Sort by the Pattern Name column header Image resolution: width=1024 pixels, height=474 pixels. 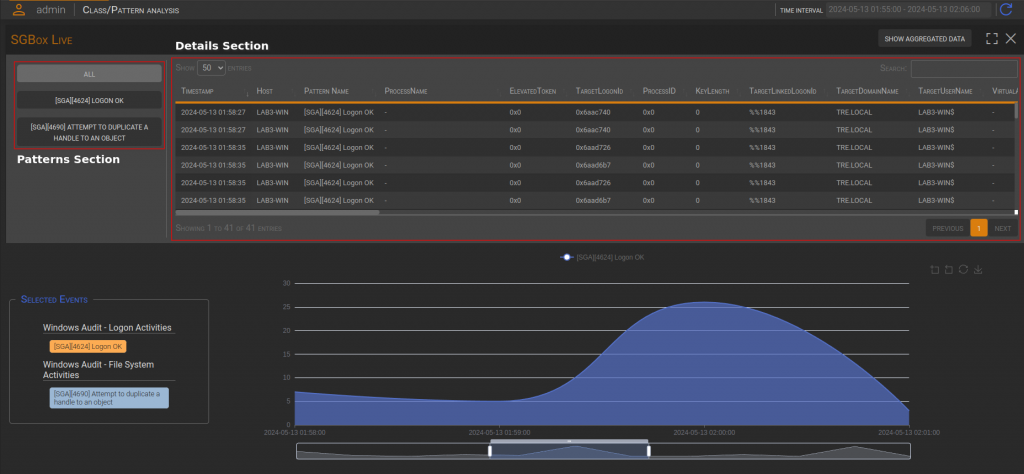326,91
